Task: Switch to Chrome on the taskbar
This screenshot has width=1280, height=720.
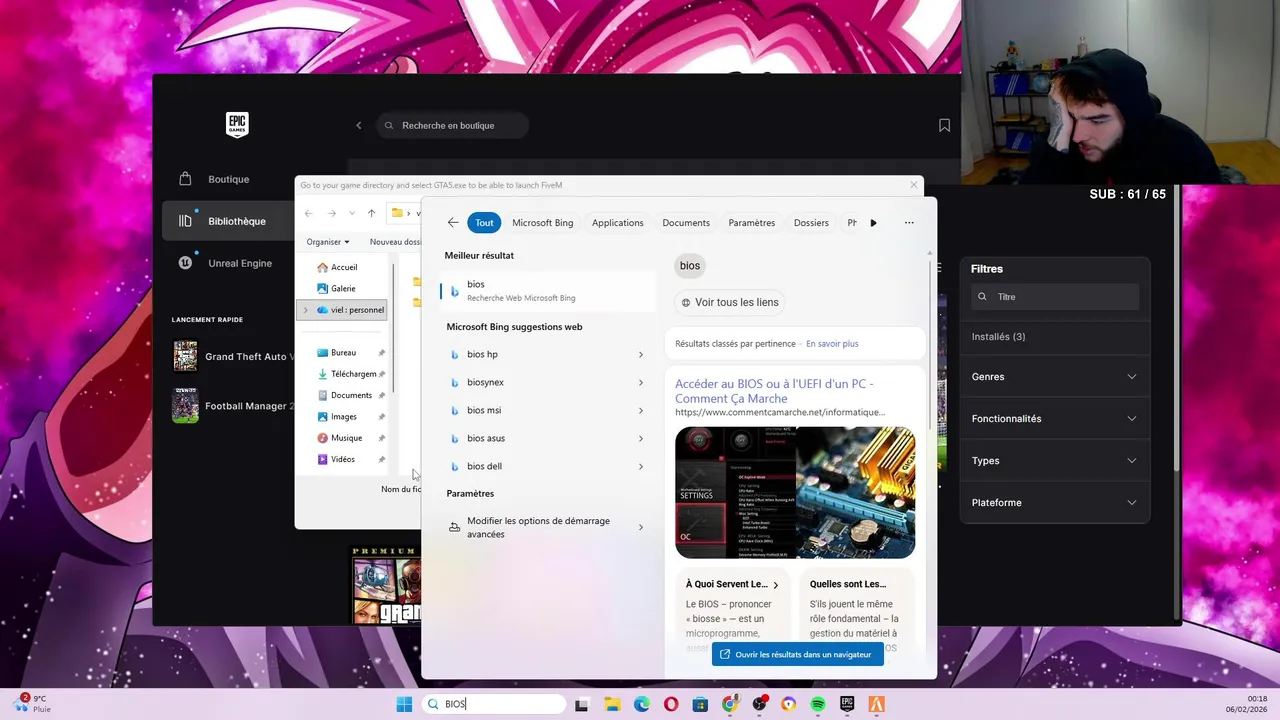Action: (x=730, y=704)
